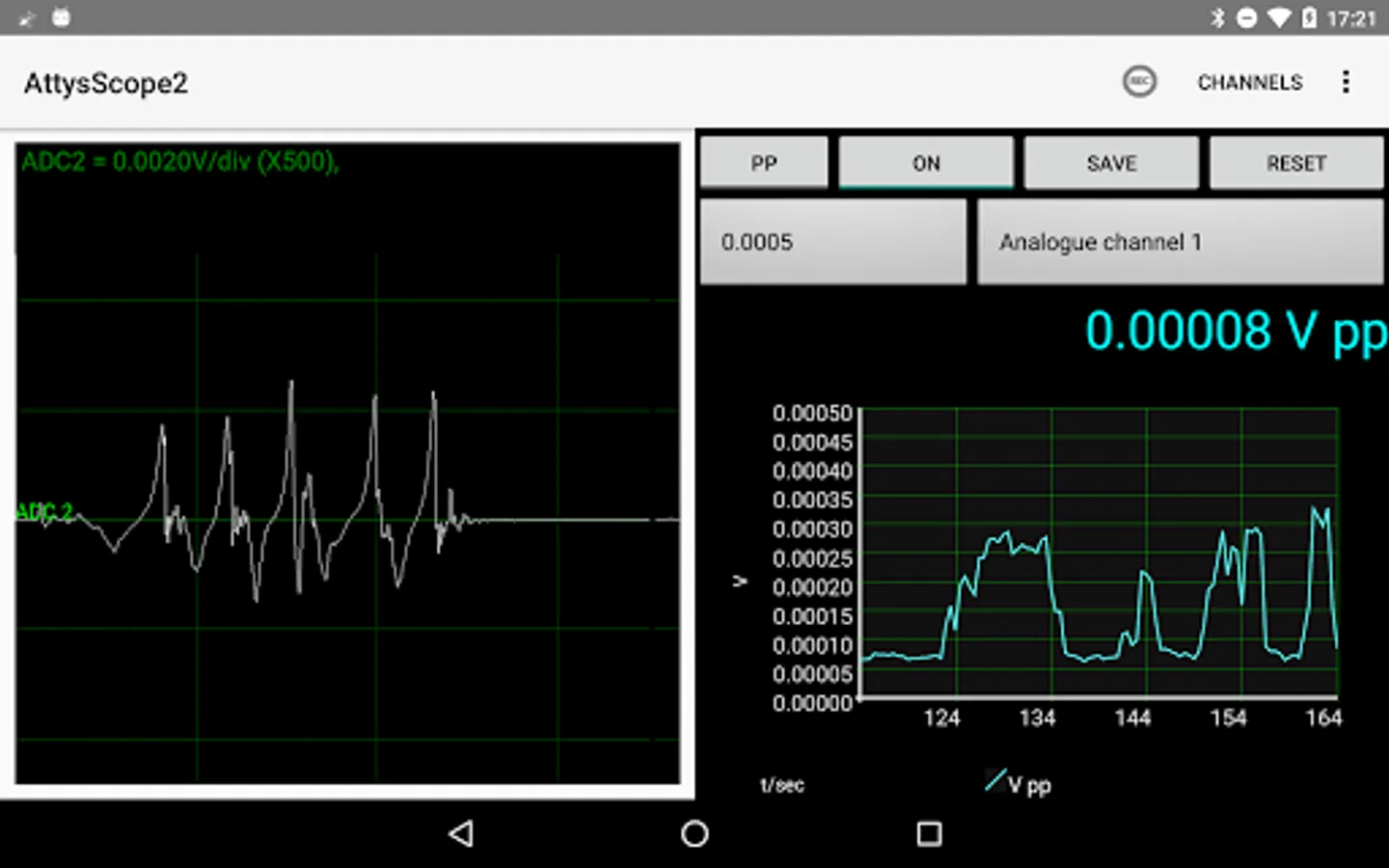Tap the 144 x-axis tick label
This screenshot has height=868, width=1389.
1132,718
